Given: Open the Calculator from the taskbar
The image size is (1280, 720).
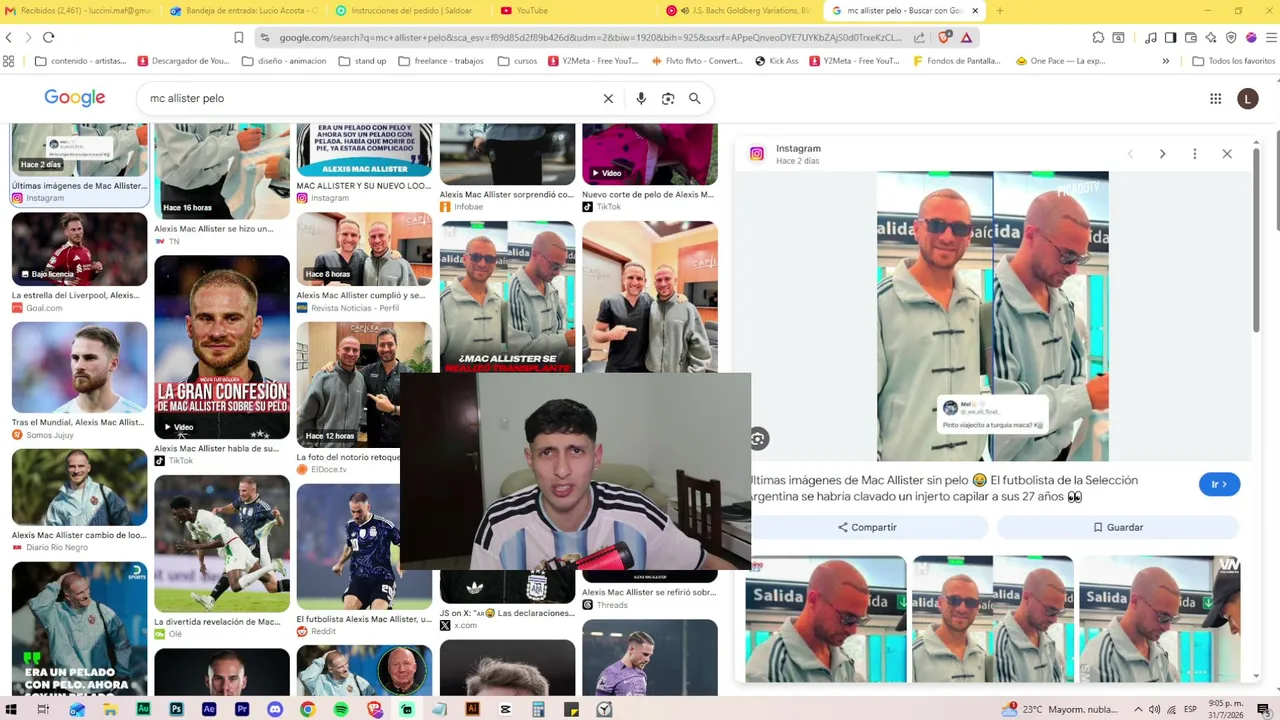Looking at the screenshot, I should coord(538,709).
